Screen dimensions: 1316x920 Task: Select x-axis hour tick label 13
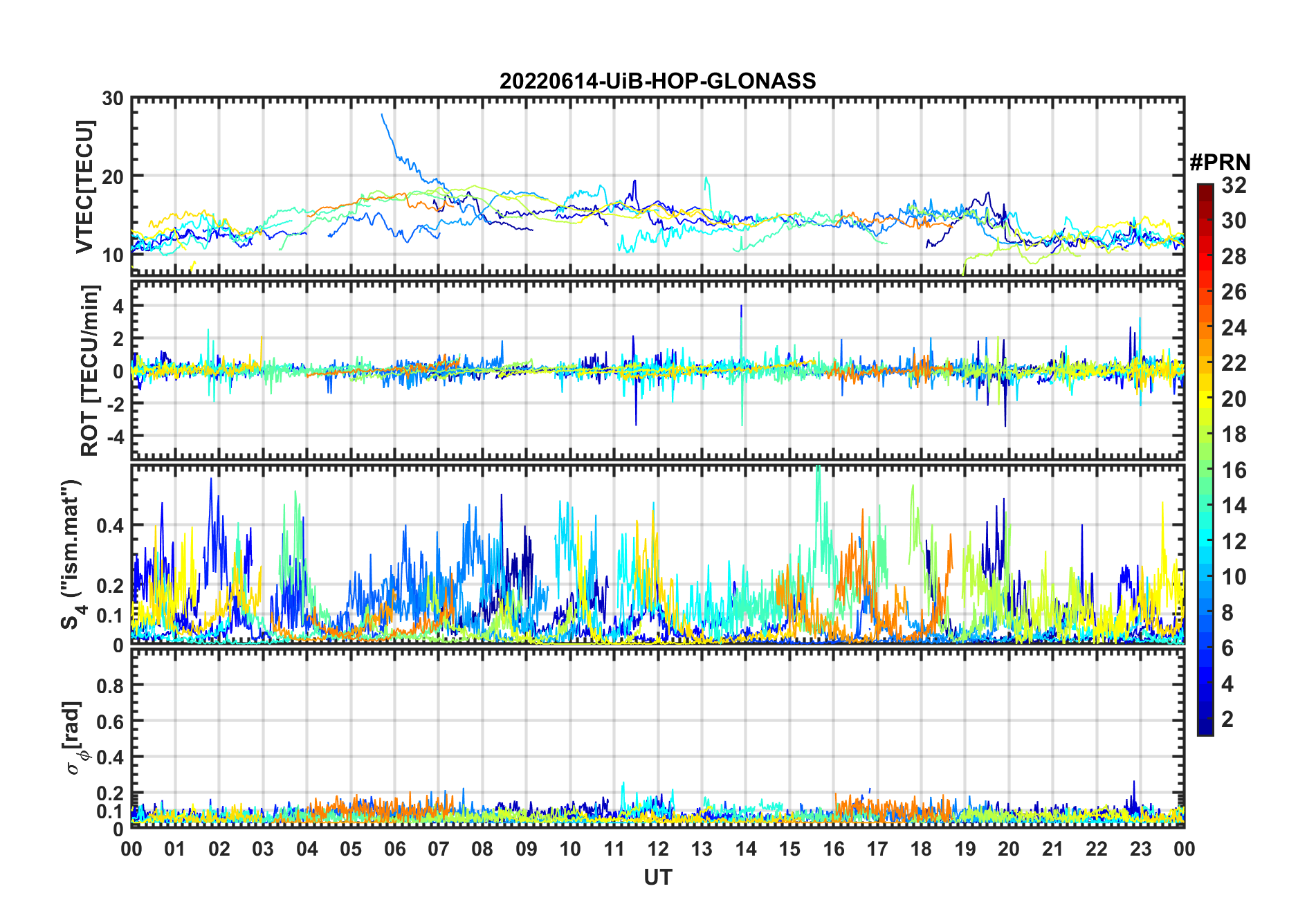(x=702, y=849)
